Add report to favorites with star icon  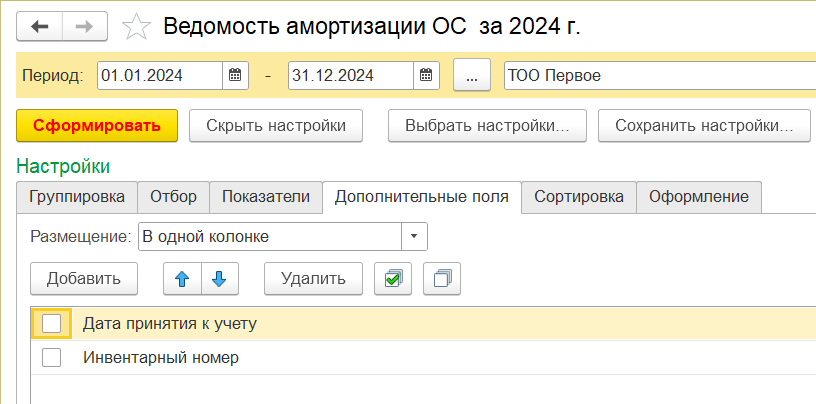point(135,27)
